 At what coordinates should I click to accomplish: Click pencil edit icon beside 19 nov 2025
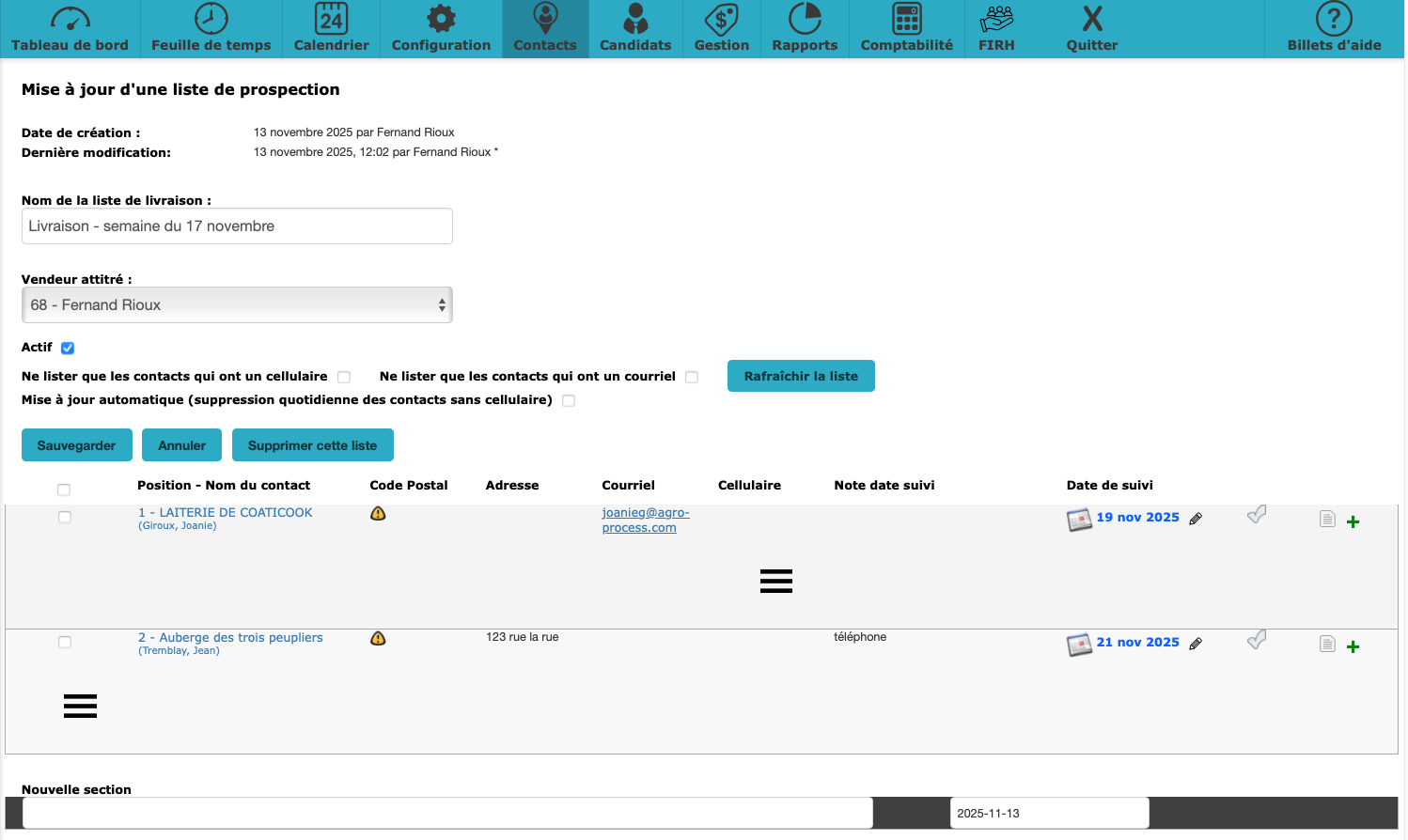tap(1196, 519)
